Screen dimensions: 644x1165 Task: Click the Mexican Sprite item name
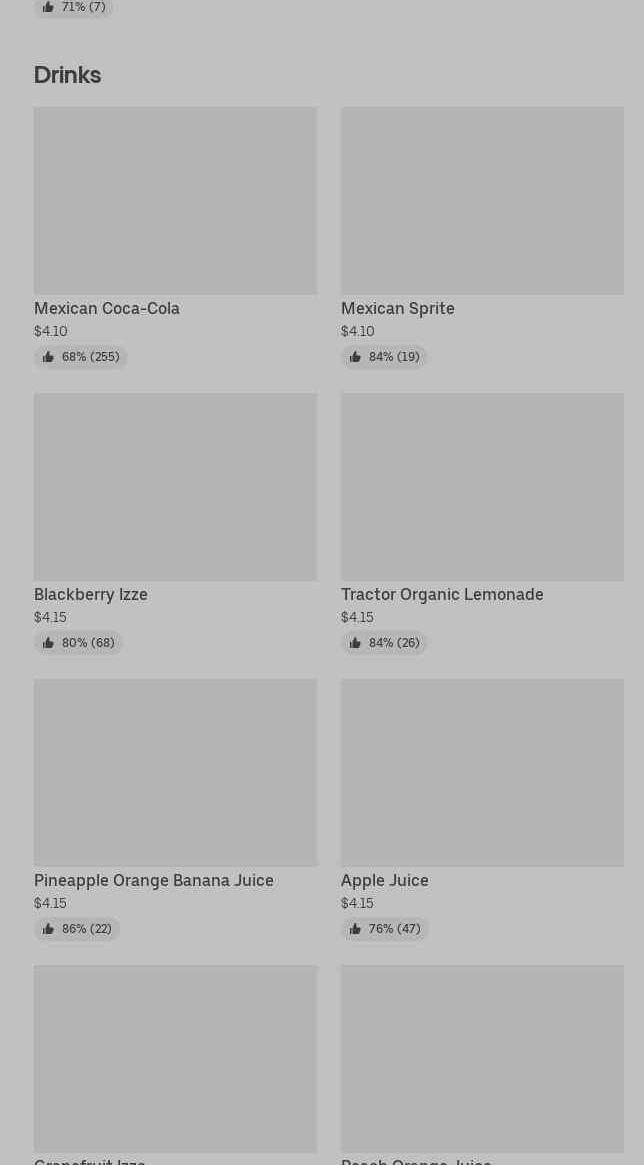(398, 308)
